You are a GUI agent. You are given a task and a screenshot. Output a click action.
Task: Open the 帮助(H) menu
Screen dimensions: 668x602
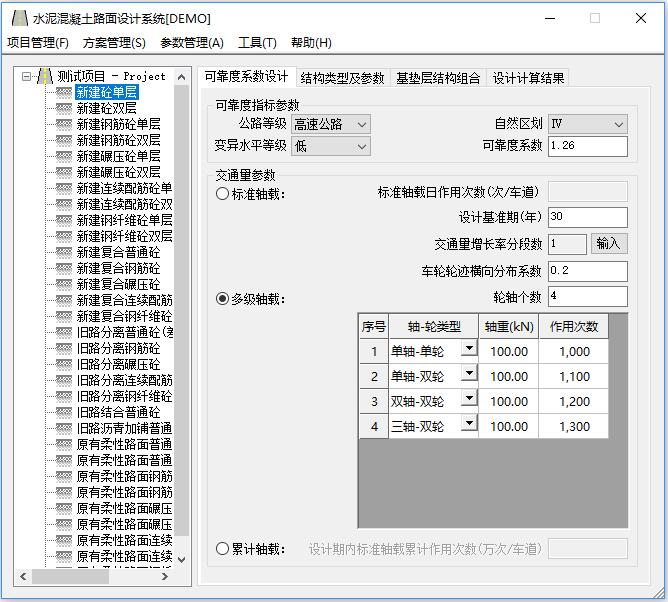click(311, 43)
